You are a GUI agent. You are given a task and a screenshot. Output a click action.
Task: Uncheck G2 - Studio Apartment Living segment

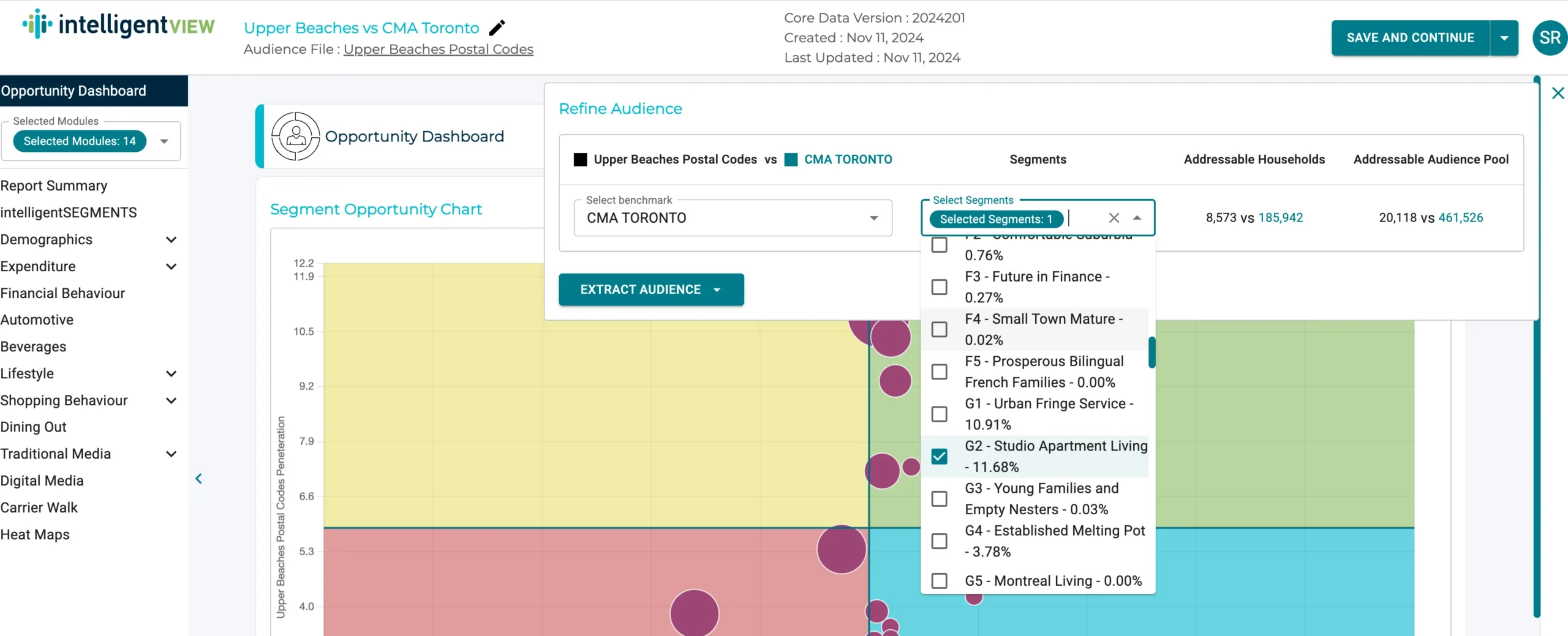[x=939, y=457]
